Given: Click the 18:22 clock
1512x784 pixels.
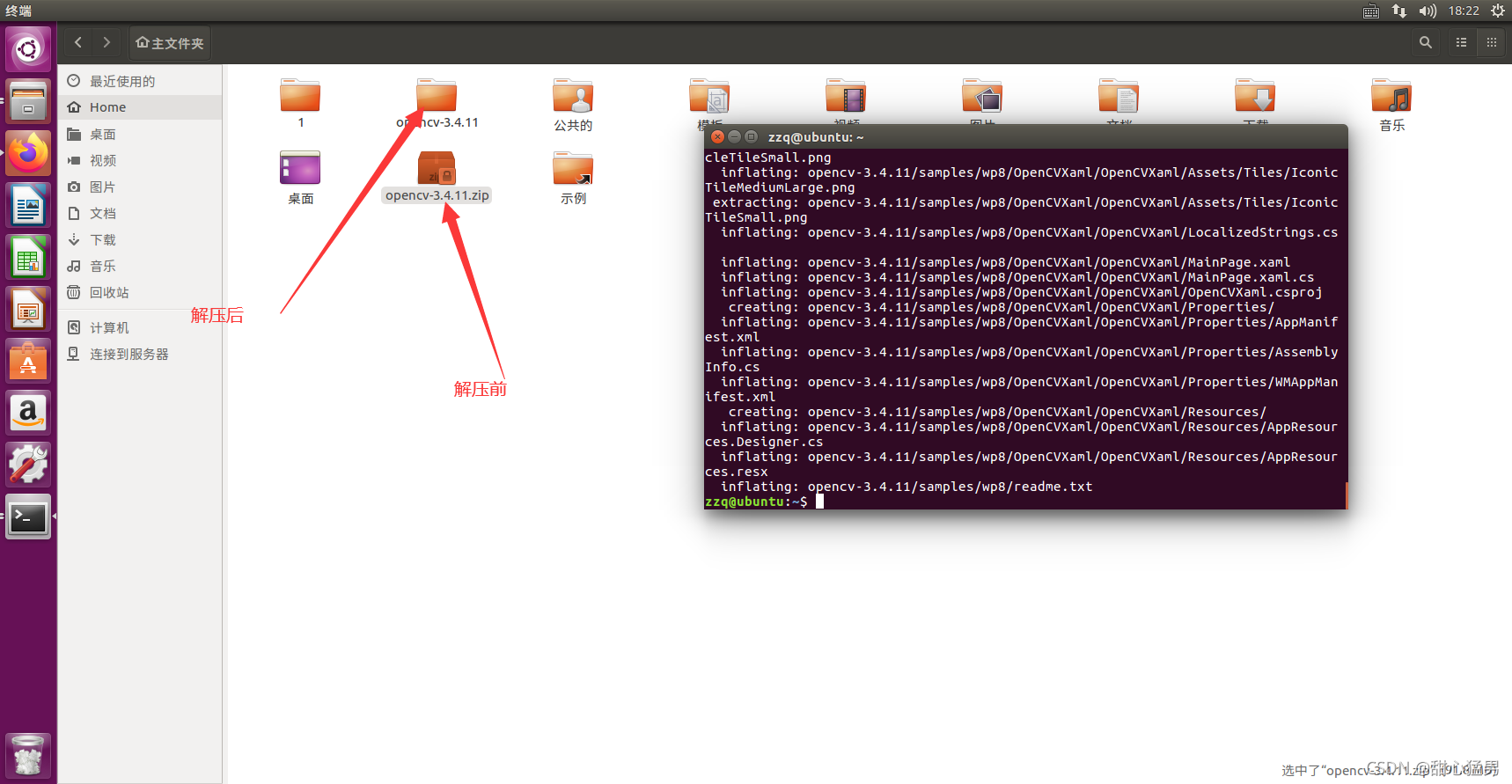Looking at the screenshot, I should pyautogui.click(x=1464, y=11).
